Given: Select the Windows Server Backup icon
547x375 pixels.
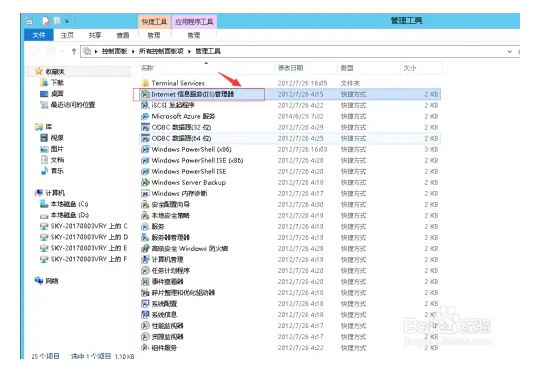Looking at the screenshot, I should point(145,182).
